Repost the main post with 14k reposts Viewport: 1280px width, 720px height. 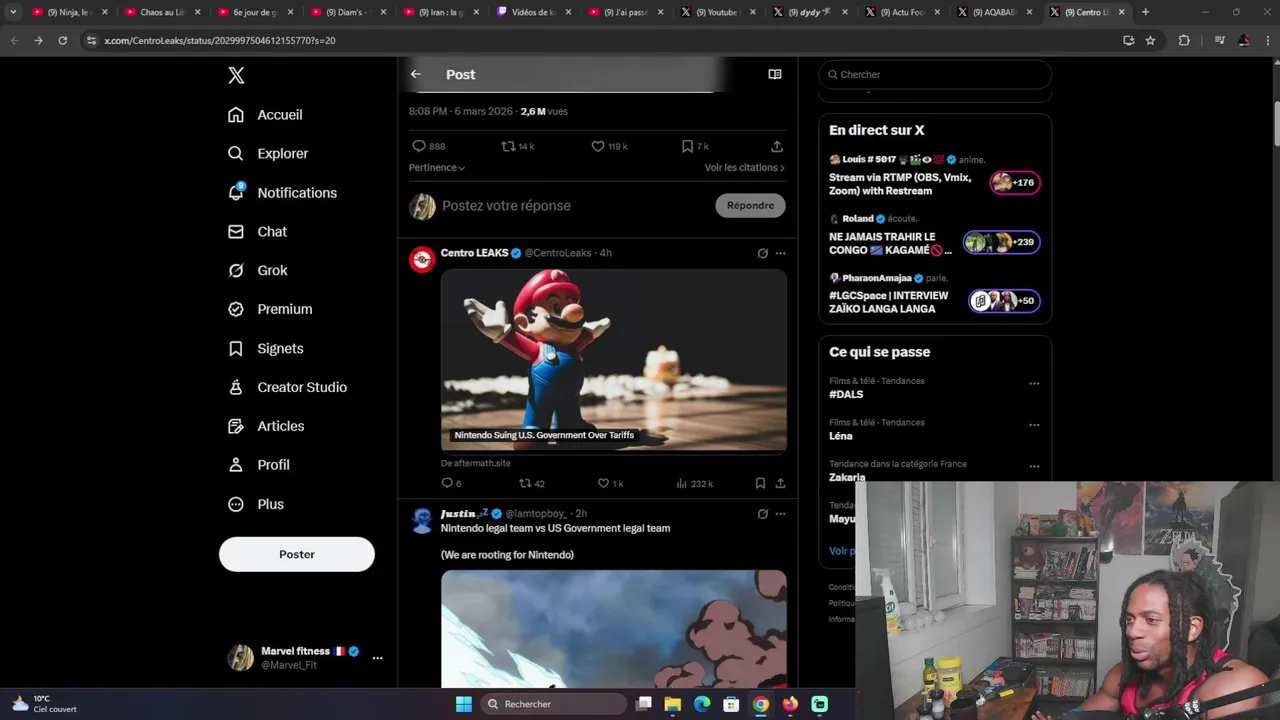coord(518,146)
